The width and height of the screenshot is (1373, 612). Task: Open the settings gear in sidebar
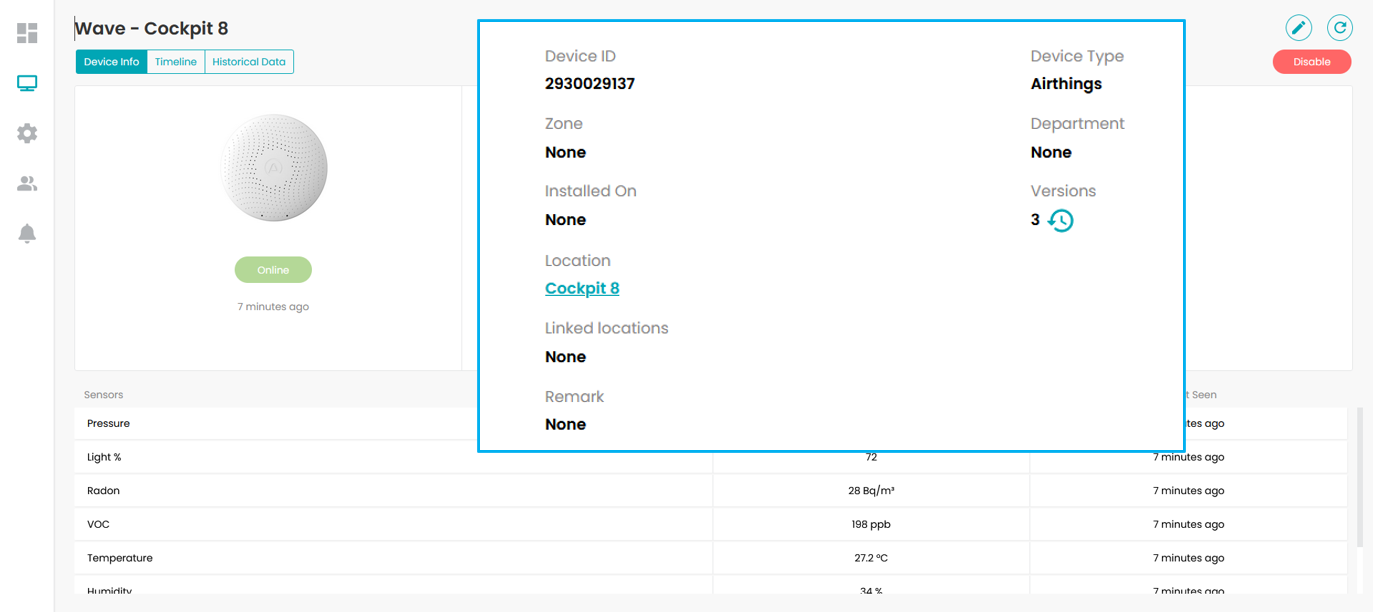coord(27,133)
